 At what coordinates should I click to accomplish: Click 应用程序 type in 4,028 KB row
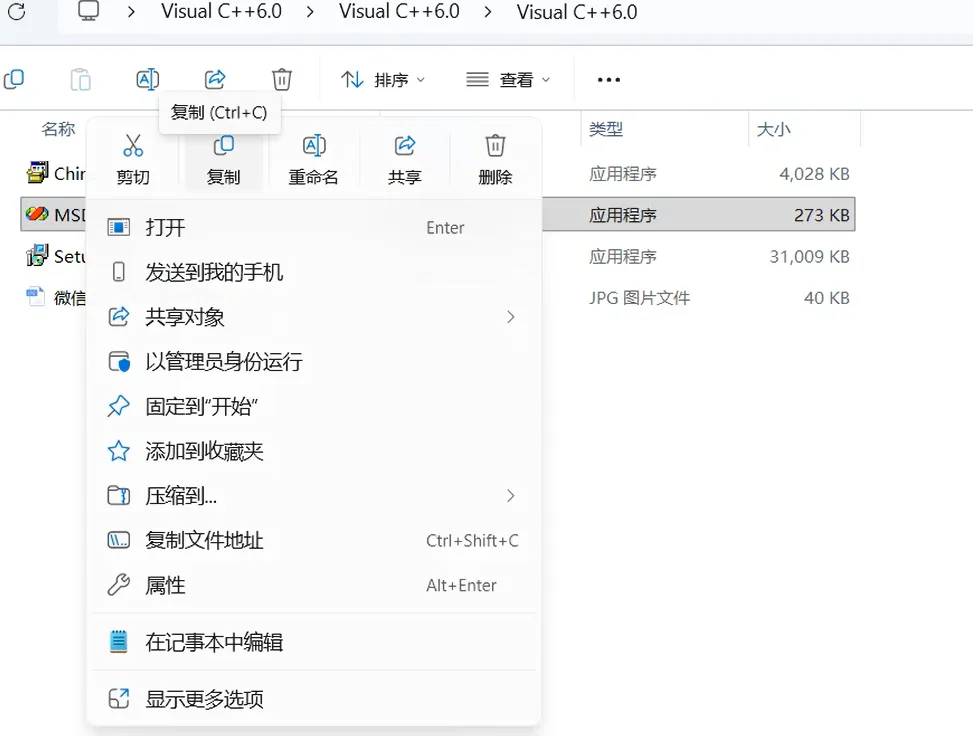pyautogui.click(x=623, y=174)
